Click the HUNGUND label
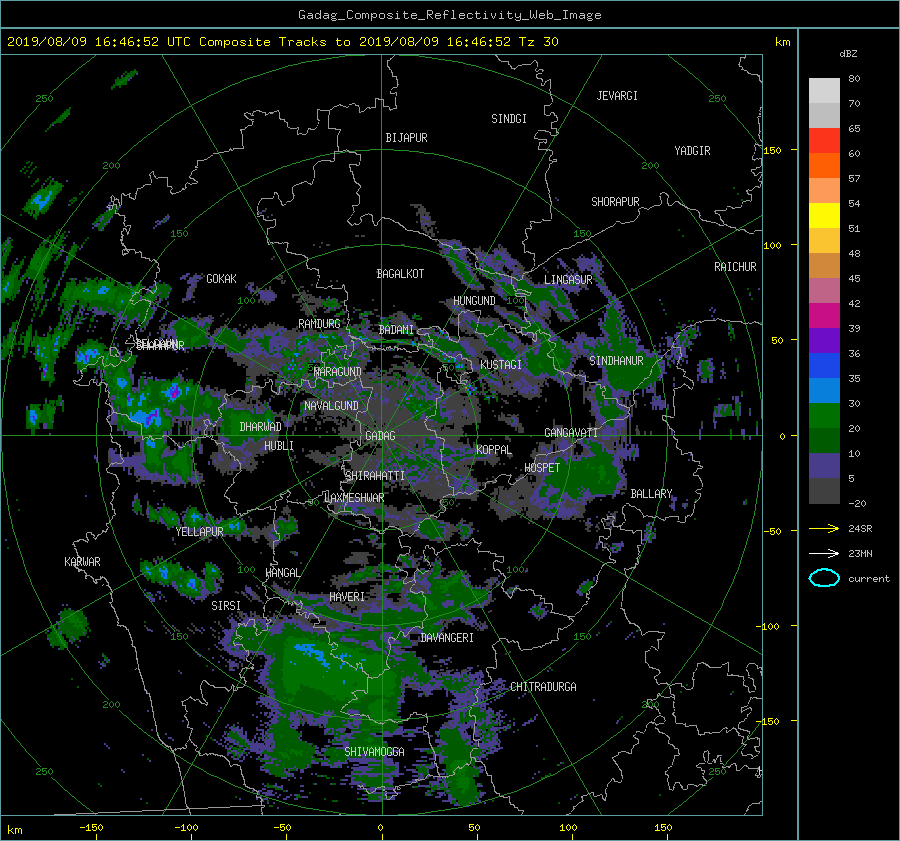 (474, 301)
